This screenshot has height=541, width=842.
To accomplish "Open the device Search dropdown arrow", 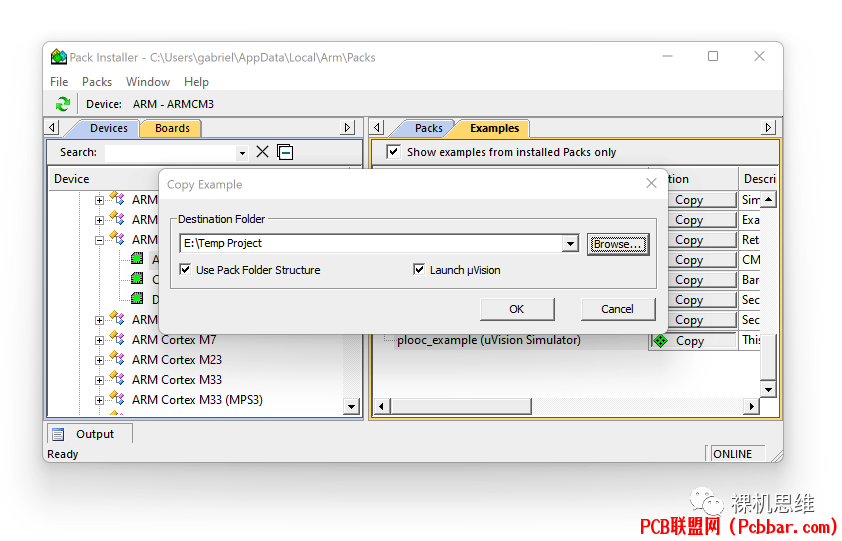I will [242, 153].
